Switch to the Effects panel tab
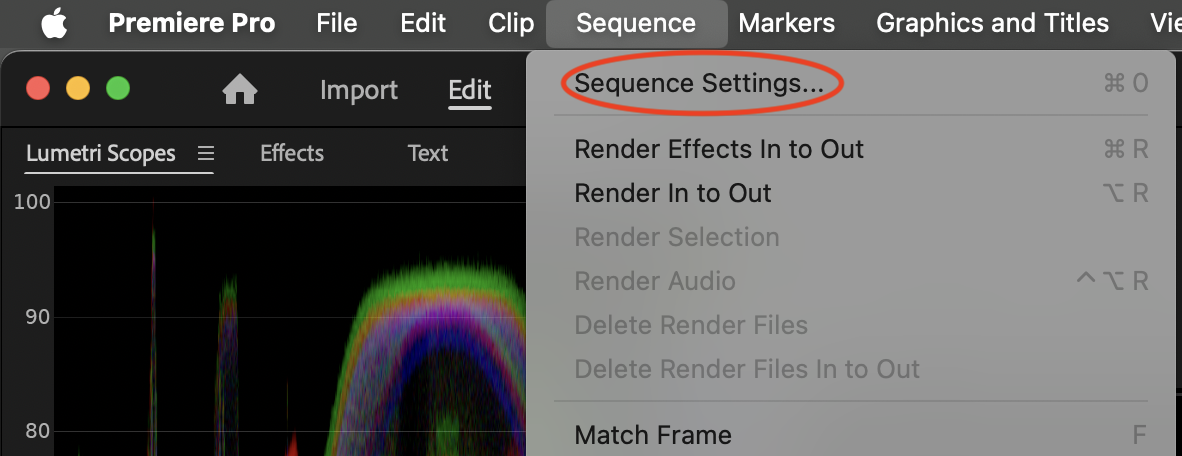Screen dimensions: 1182x456 tap(292, 153)
